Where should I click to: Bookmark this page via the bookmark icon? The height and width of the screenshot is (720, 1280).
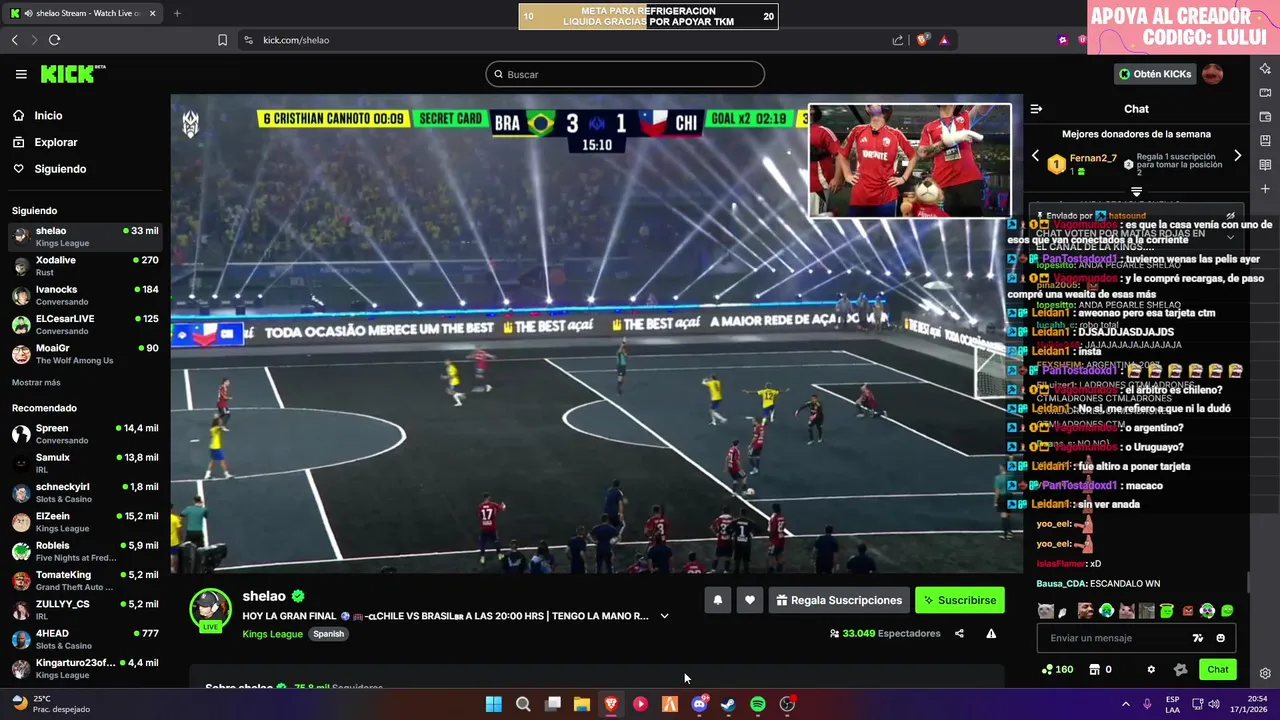click(222, 40)
